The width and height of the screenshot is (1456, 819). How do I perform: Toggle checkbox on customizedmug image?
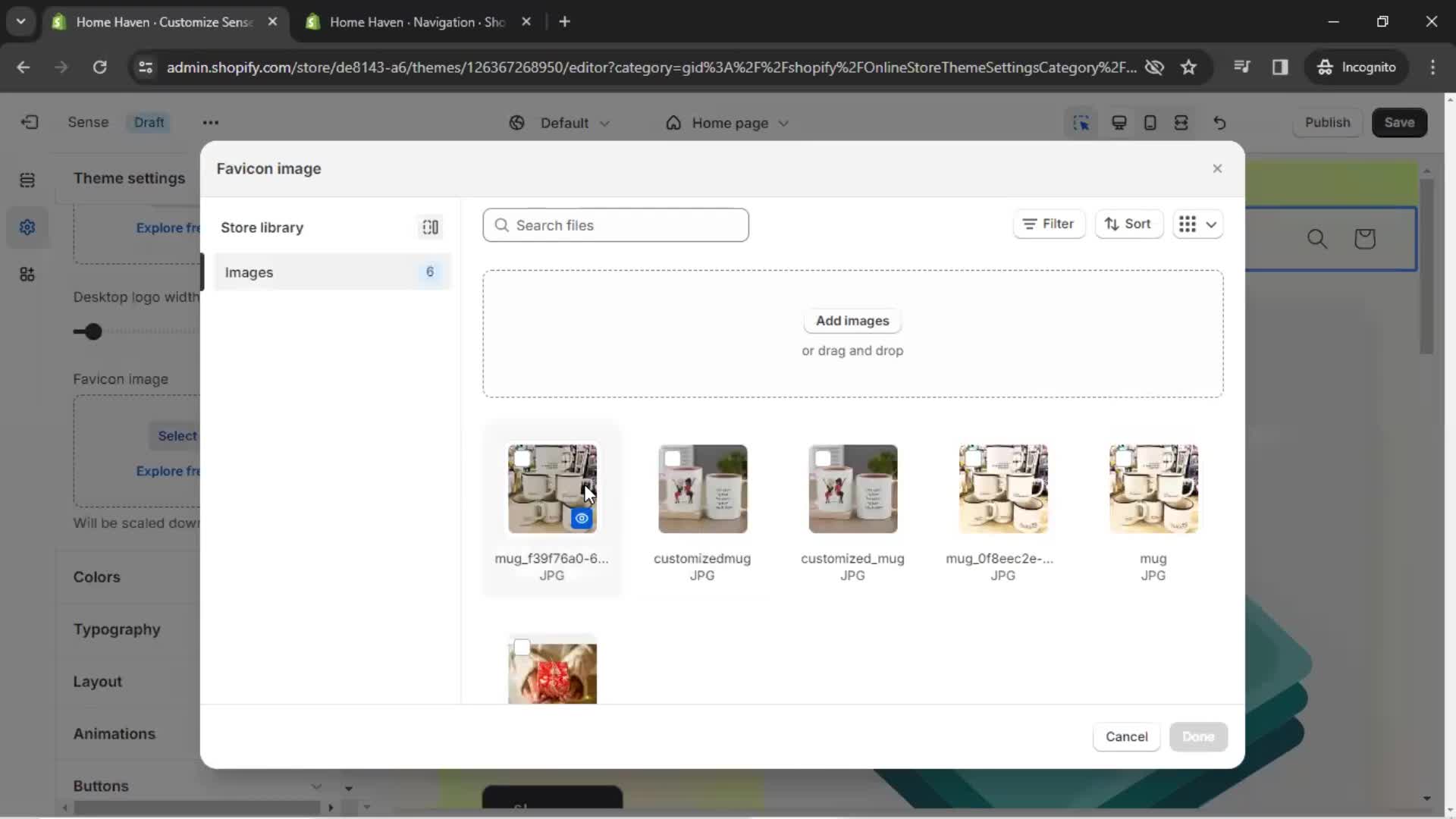pyautogui.click(x=671, y=457)
